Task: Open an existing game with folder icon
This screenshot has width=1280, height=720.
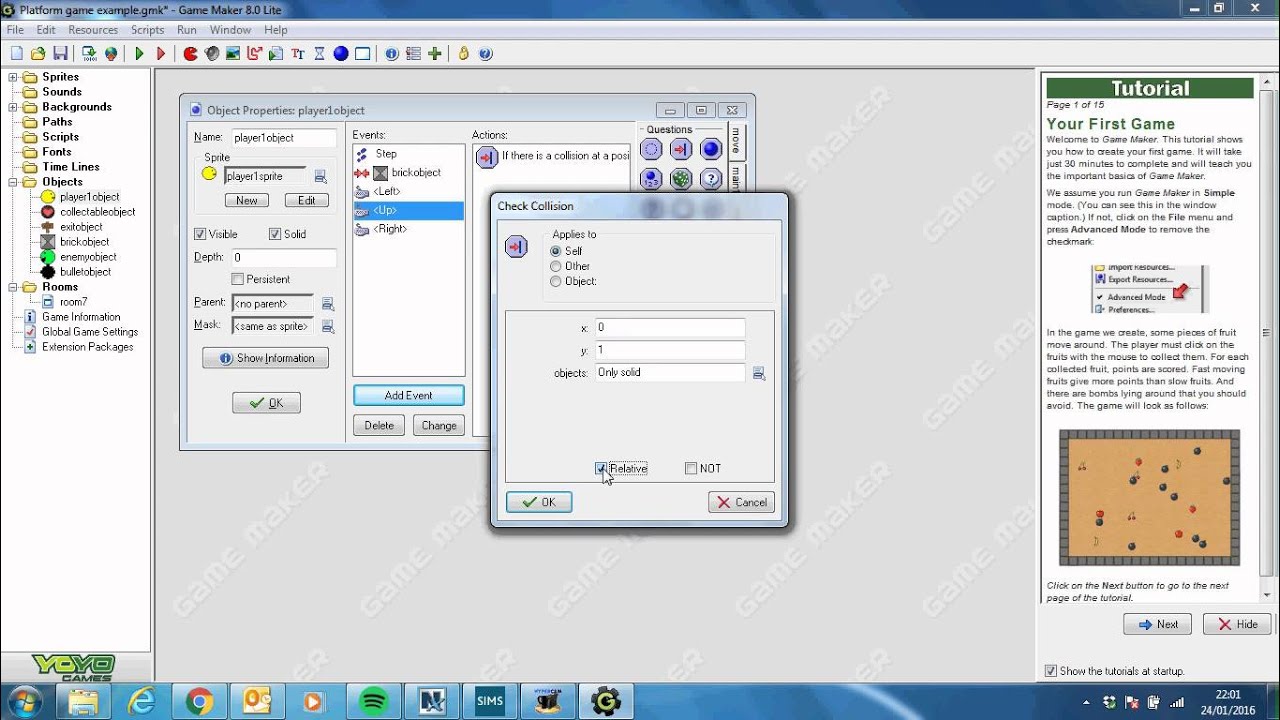Action: click(38, 54)
